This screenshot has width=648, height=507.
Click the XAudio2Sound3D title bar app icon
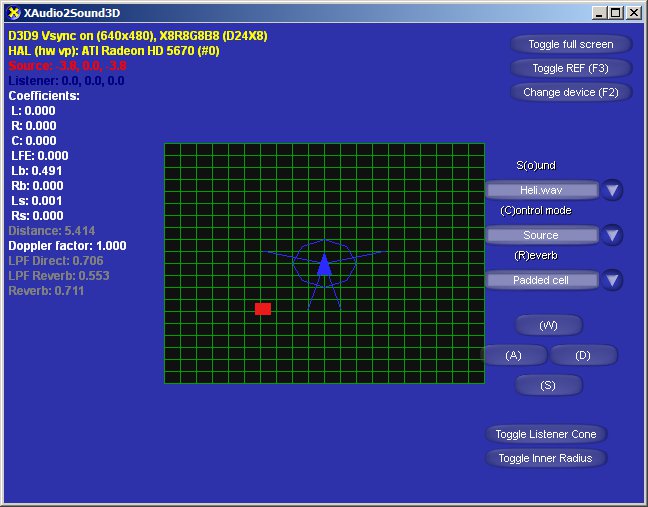coord(13,13)
